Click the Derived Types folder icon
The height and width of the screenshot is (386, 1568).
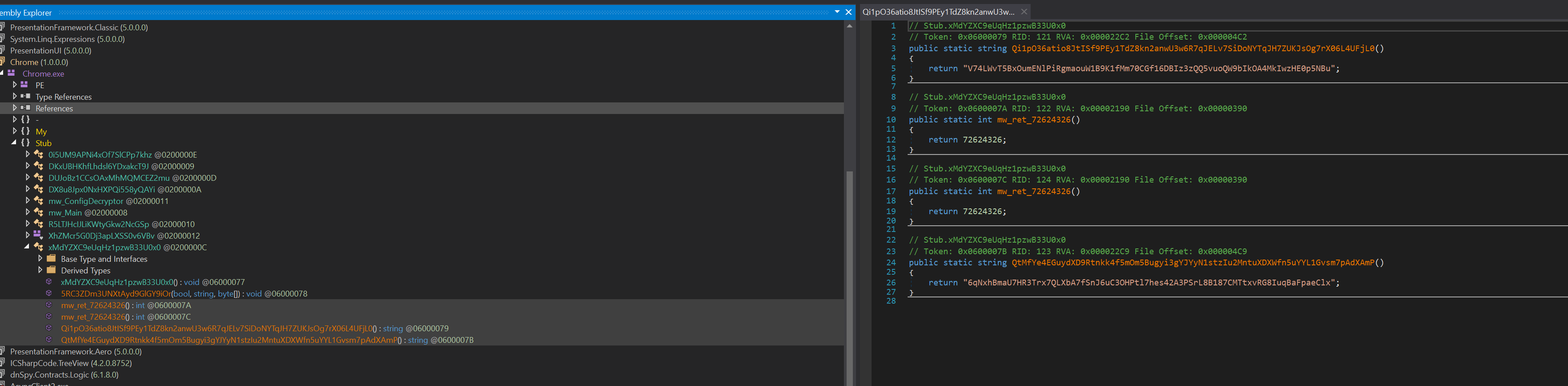pyautogui.click(x=51, y=271)
